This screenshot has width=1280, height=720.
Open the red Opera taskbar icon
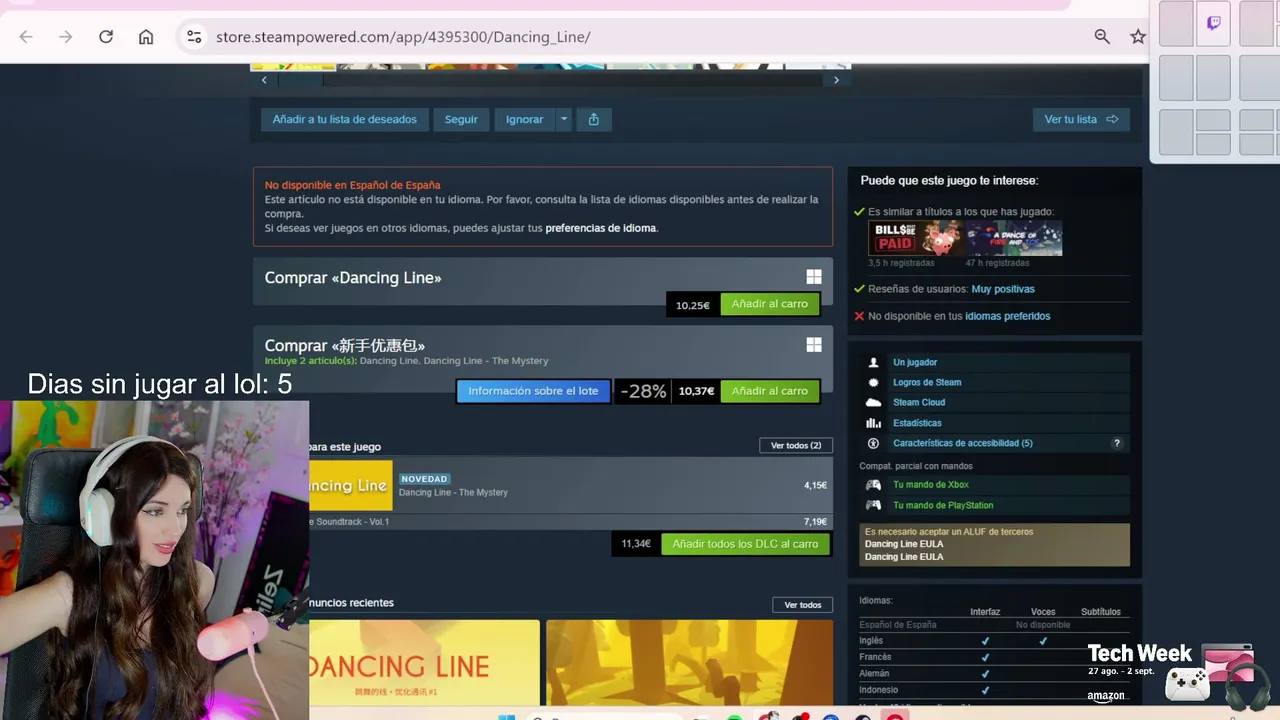pyautogui.click(x=896, y=717)
